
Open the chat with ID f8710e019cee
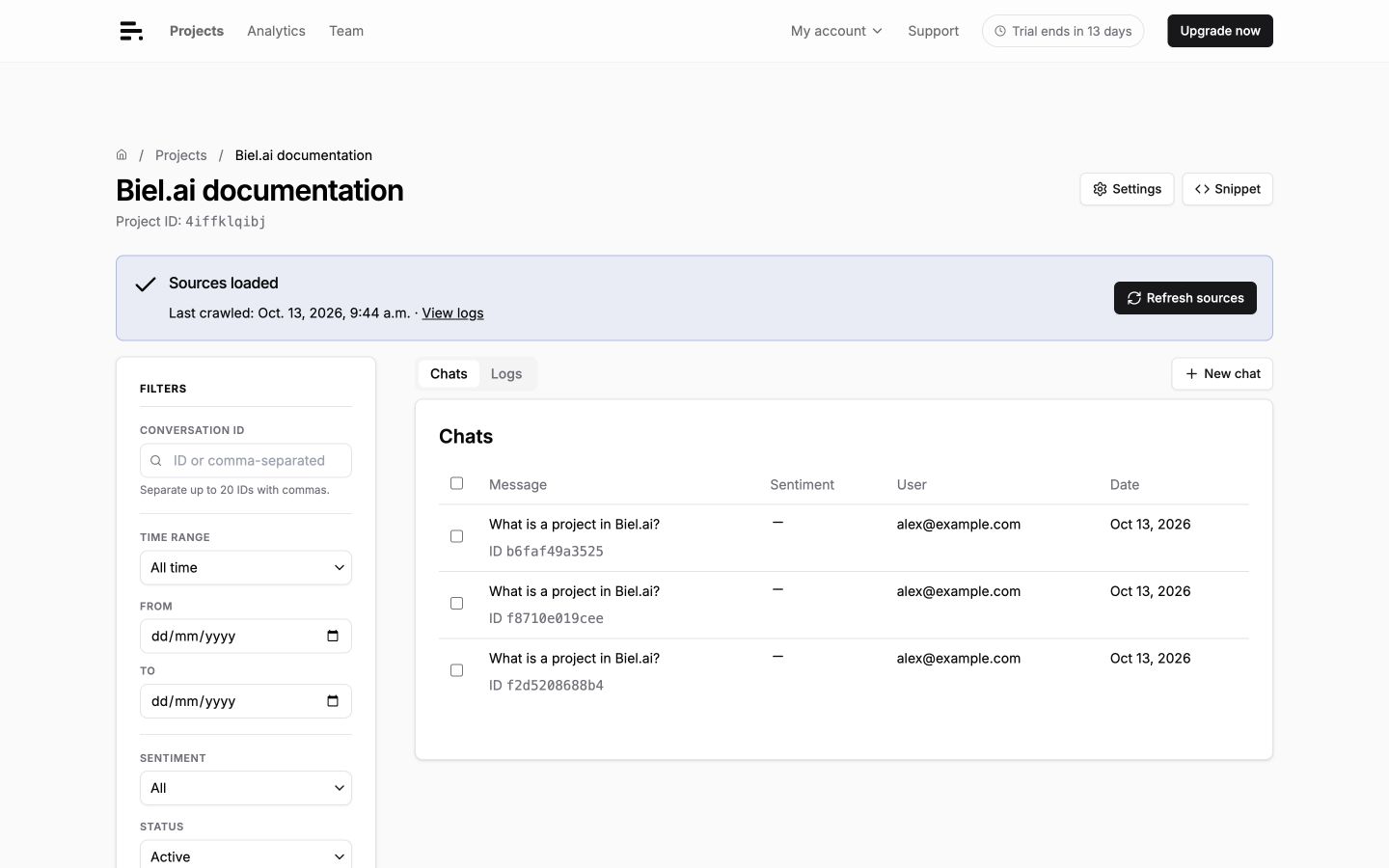coord(574,591)
